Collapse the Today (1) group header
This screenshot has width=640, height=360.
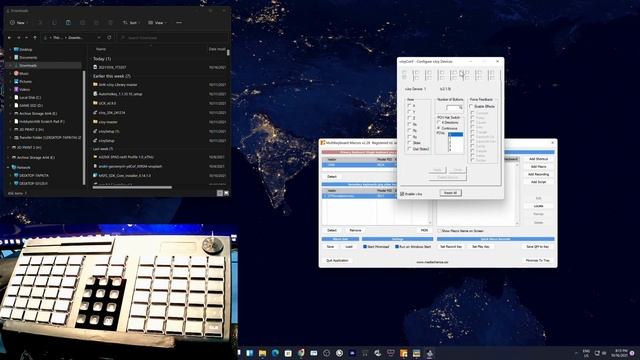(x=102, y=59)
